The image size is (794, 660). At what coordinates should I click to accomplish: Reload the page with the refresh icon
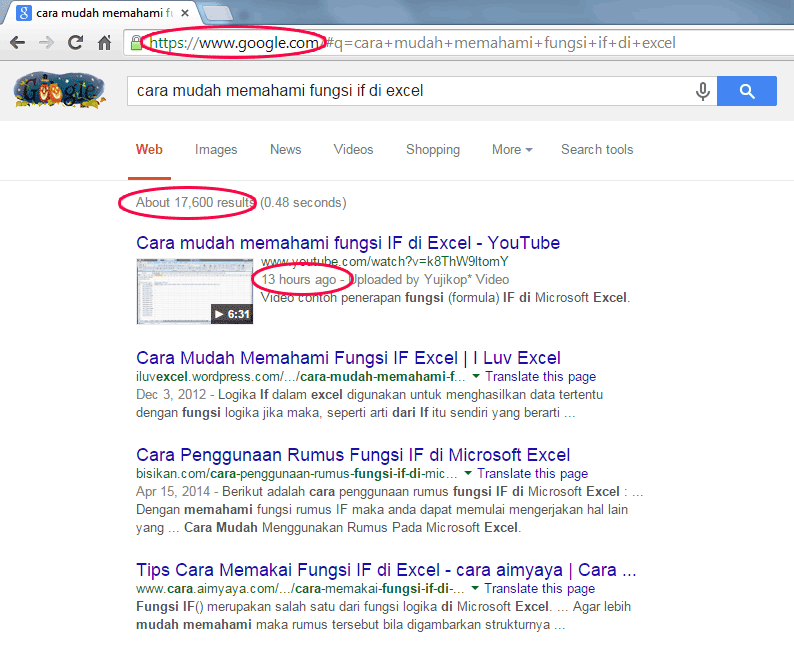pyautogui.click(x=75, y=43)
